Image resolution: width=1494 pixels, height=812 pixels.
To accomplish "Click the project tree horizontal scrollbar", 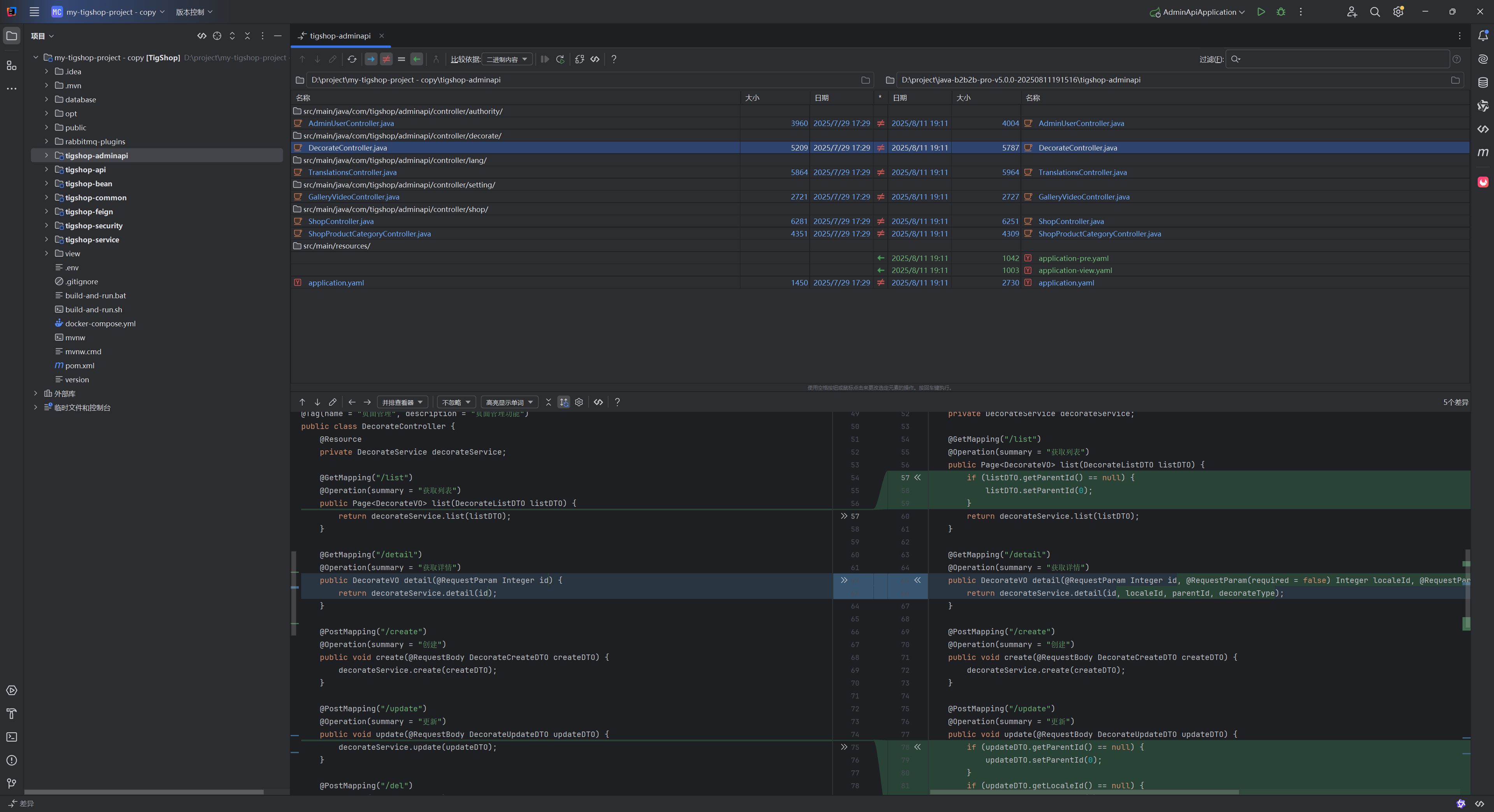I will [144, 792].
